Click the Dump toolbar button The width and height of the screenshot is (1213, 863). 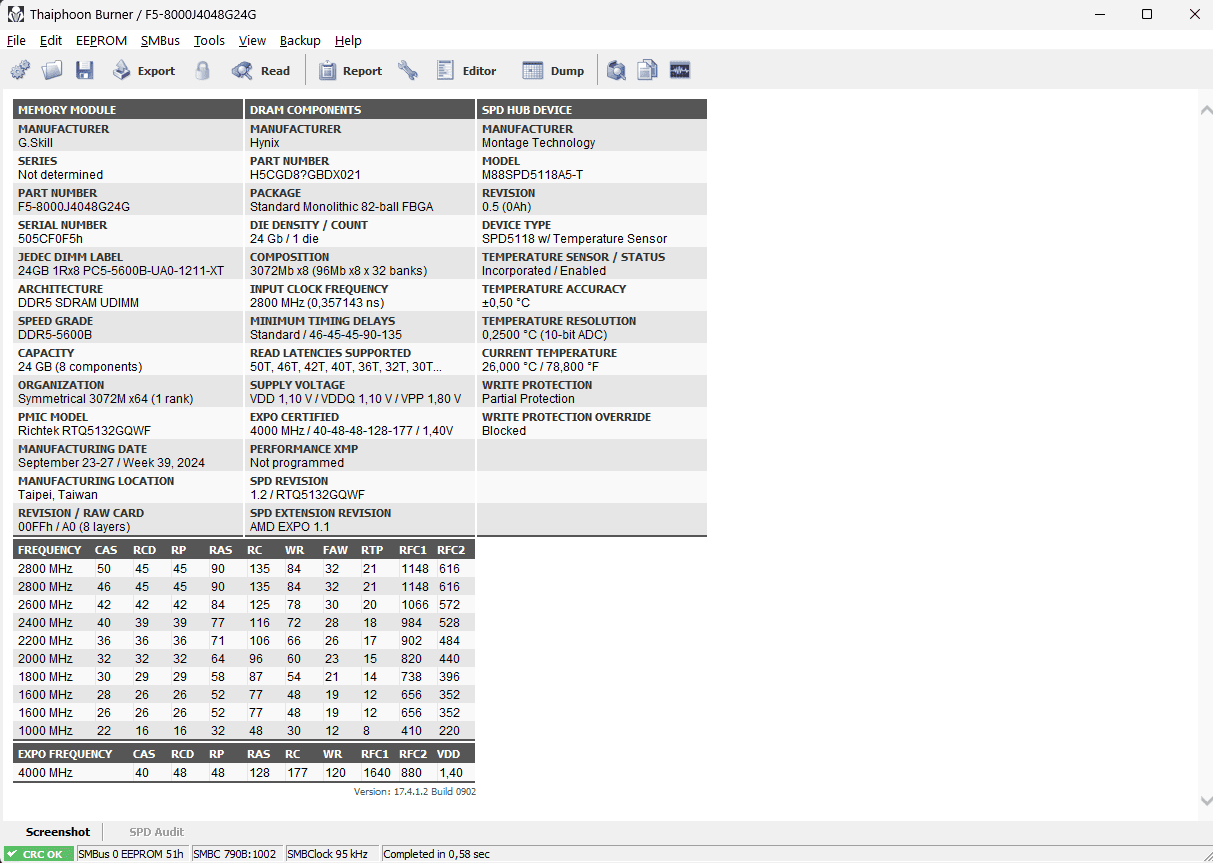click(x=554, y=71)
